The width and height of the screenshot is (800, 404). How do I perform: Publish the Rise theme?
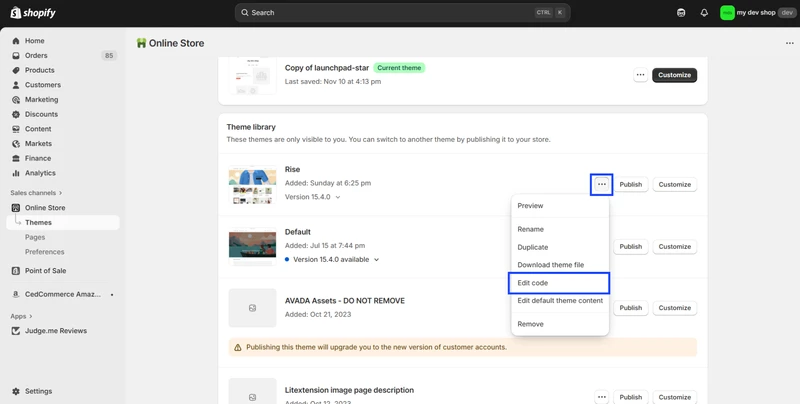631,185
